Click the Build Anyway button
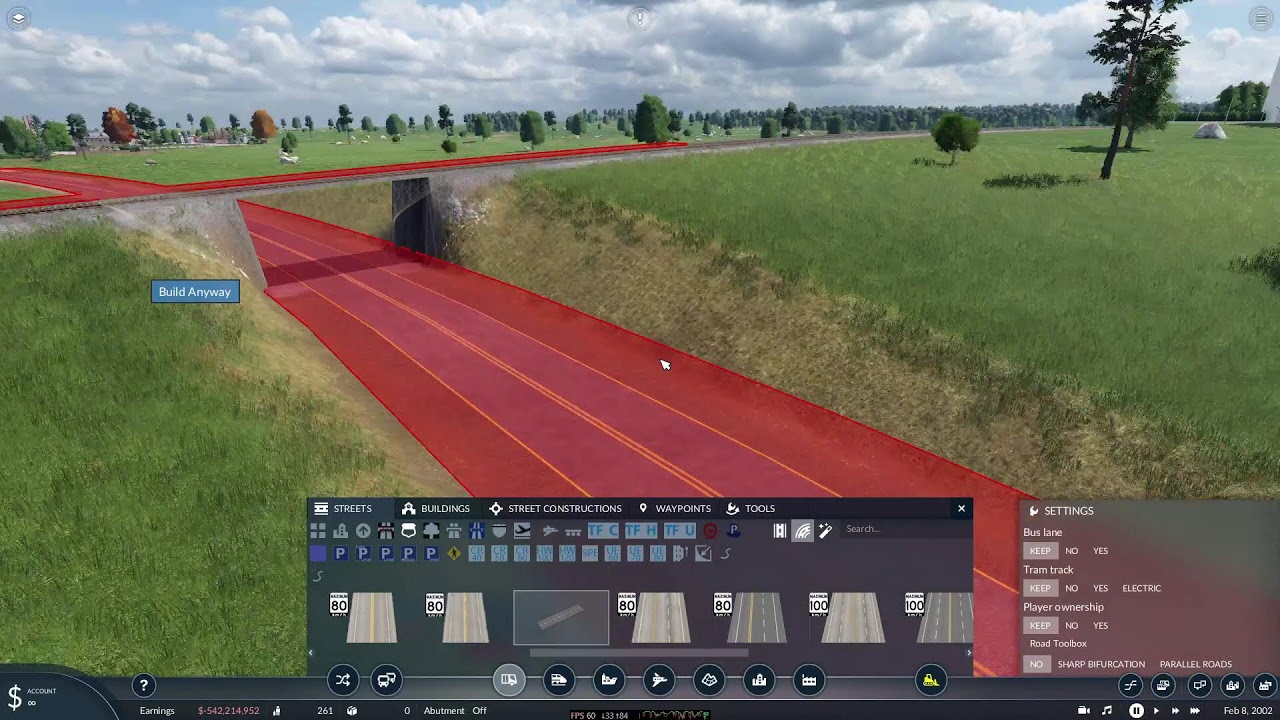The width and height of the screenshot is (1280, 720). [x=195, y=292]
